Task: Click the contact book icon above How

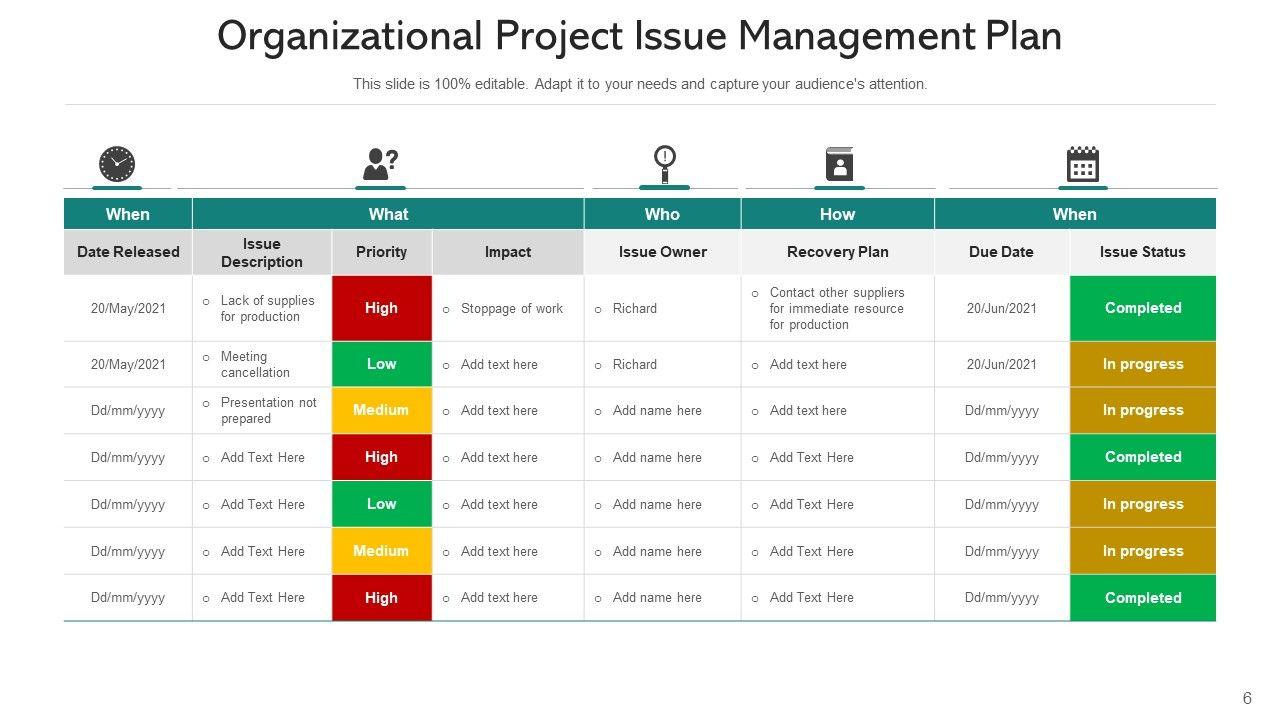Action: 839,164
